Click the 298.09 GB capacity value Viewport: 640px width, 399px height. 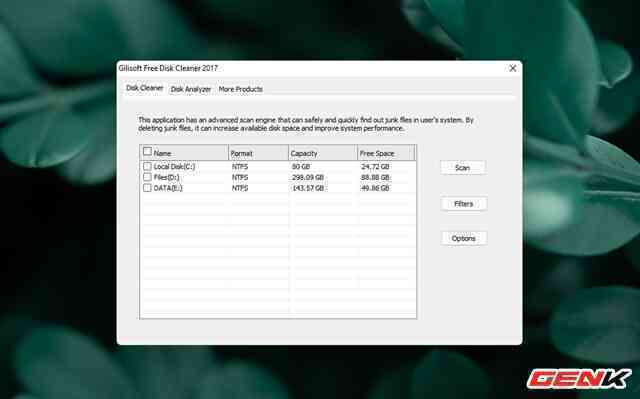tap(308, 177)
